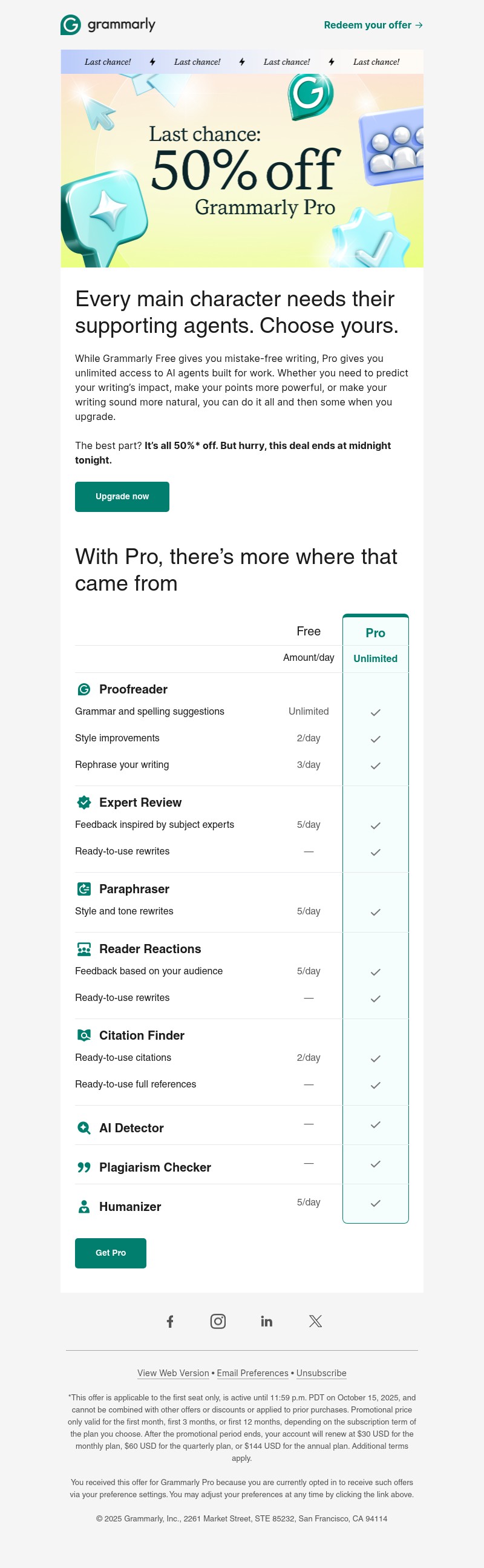Screen dimensions: 484x1568
Task: Click the Unsubscribe link
Action: pyautogui.click(x=321, y=1373)
